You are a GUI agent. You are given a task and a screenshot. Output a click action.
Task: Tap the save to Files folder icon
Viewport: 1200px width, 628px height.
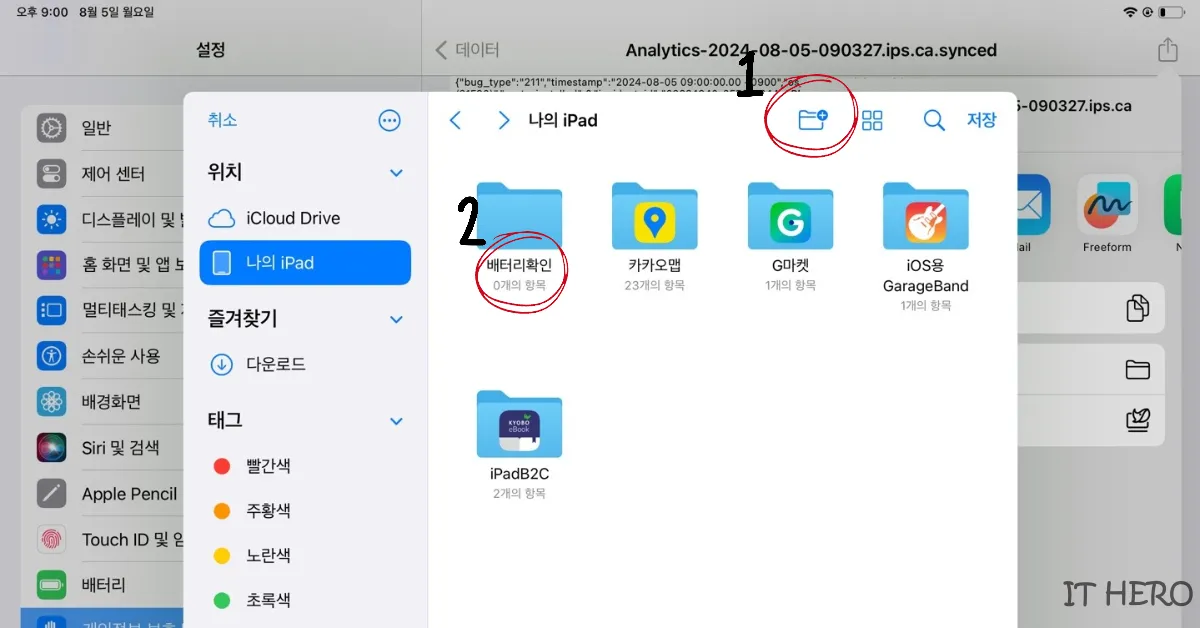pos(1137,370)
